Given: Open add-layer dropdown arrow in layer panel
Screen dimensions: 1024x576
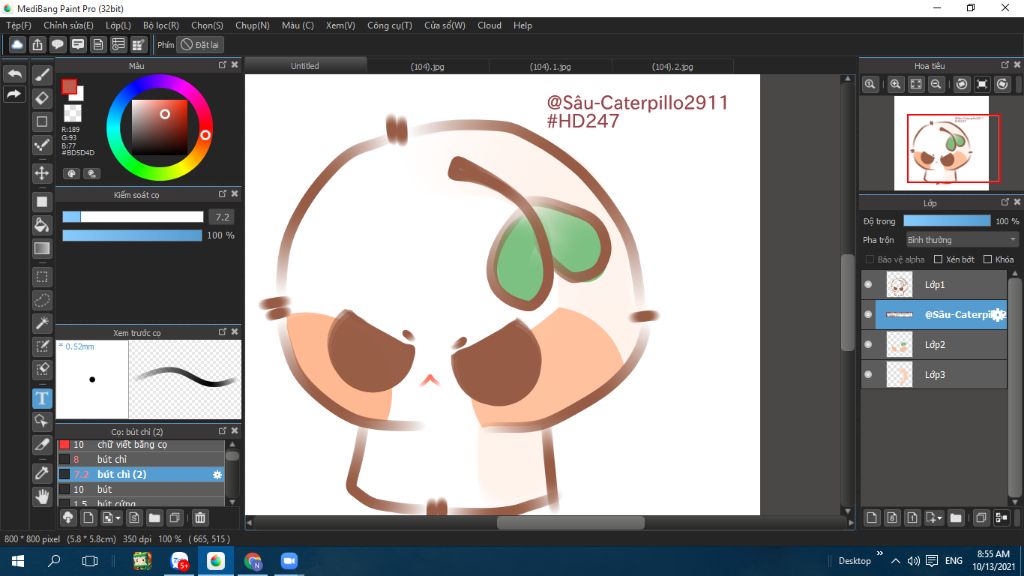Looking at the screenshot, I should (x=940, y=519).
